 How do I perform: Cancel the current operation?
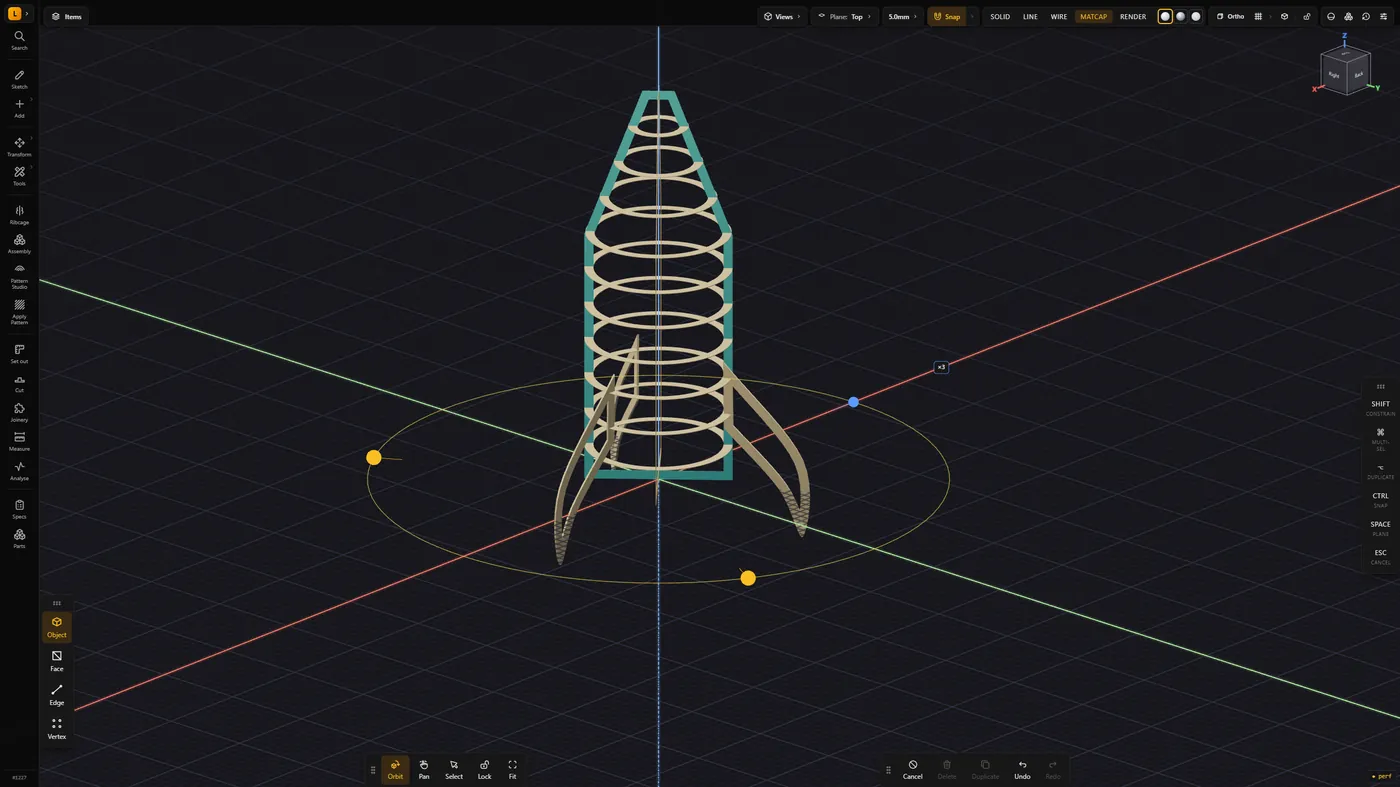click(x=913, y=769)
